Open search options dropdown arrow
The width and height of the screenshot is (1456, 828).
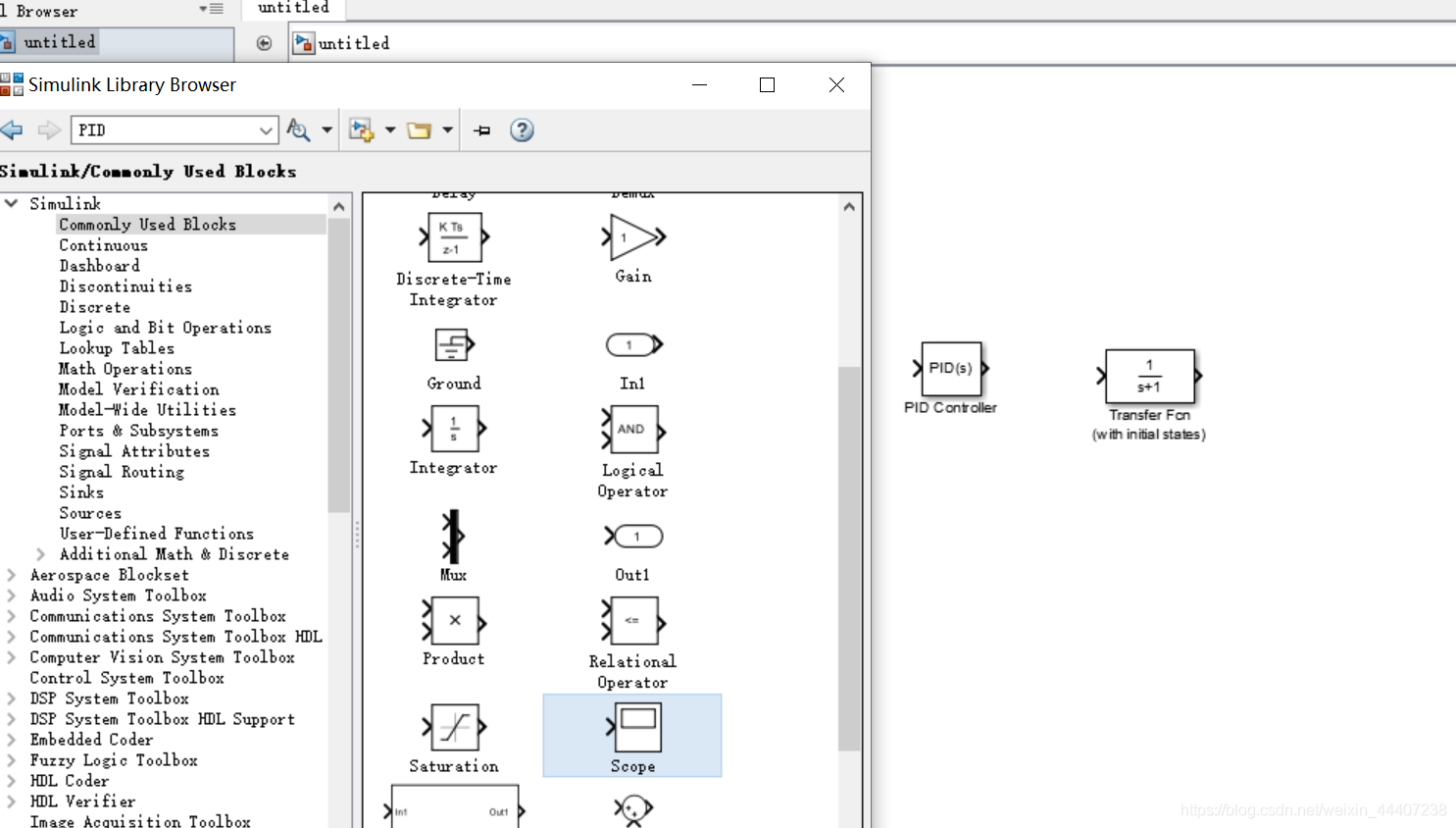[x=327, y=129]
